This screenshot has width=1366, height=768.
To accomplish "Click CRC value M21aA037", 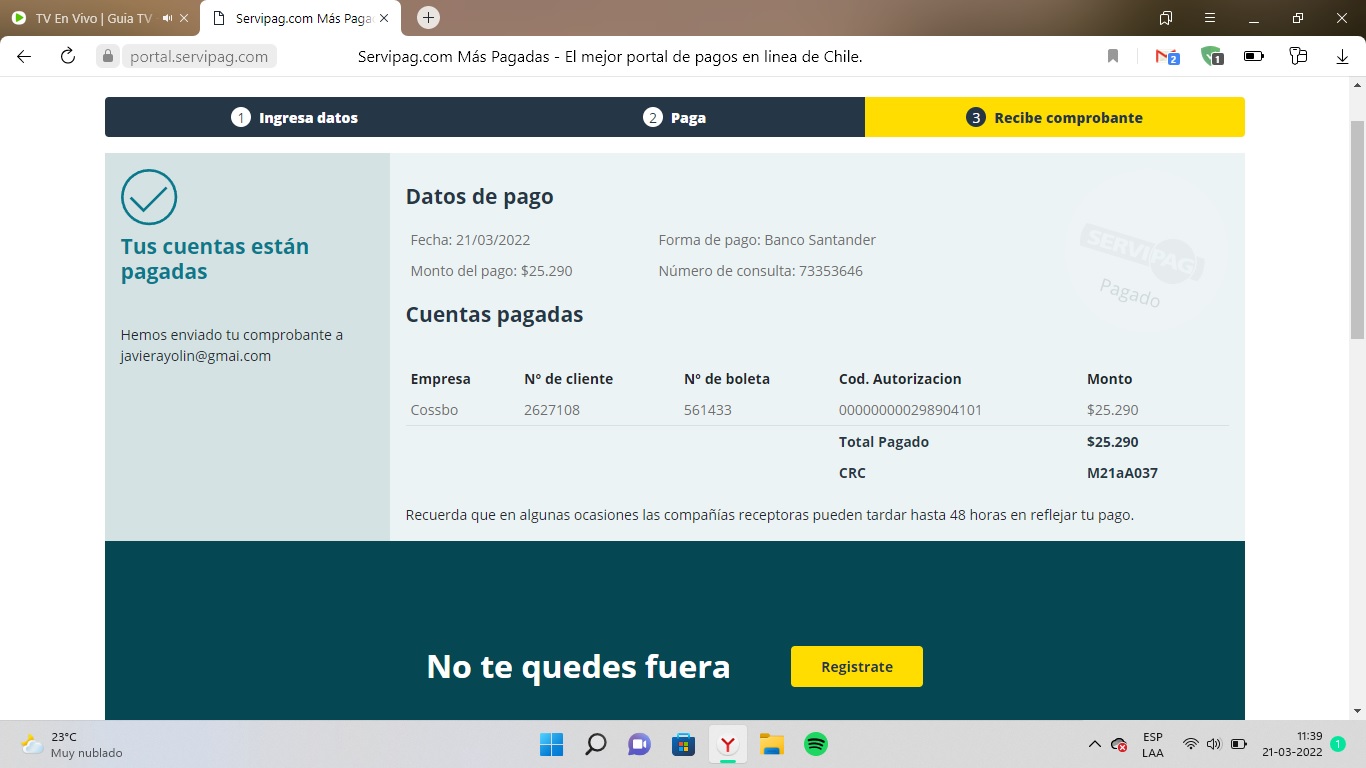I will click(1123, 473).
